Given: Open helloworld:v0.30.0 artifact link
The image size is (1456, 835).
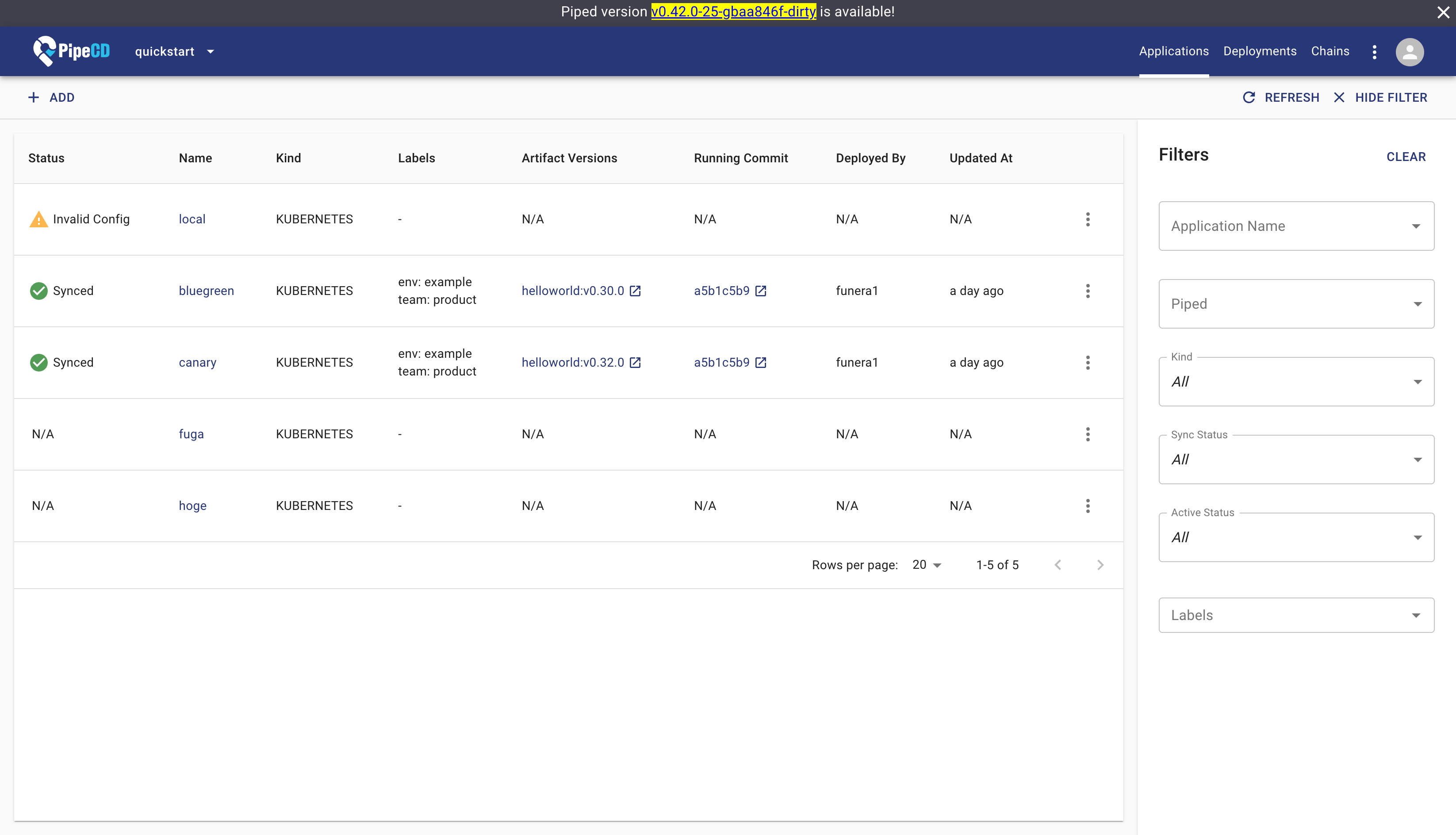Looking at the screenshot, I should point(572,291).
